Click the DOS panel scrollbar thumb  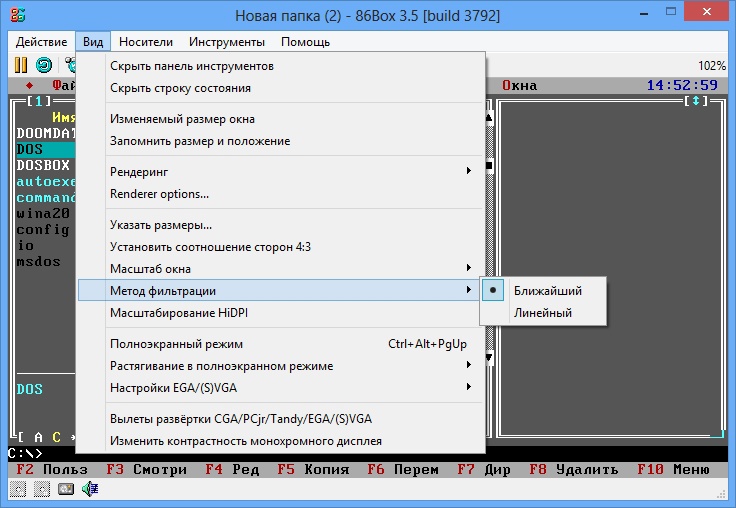[489, 166]
